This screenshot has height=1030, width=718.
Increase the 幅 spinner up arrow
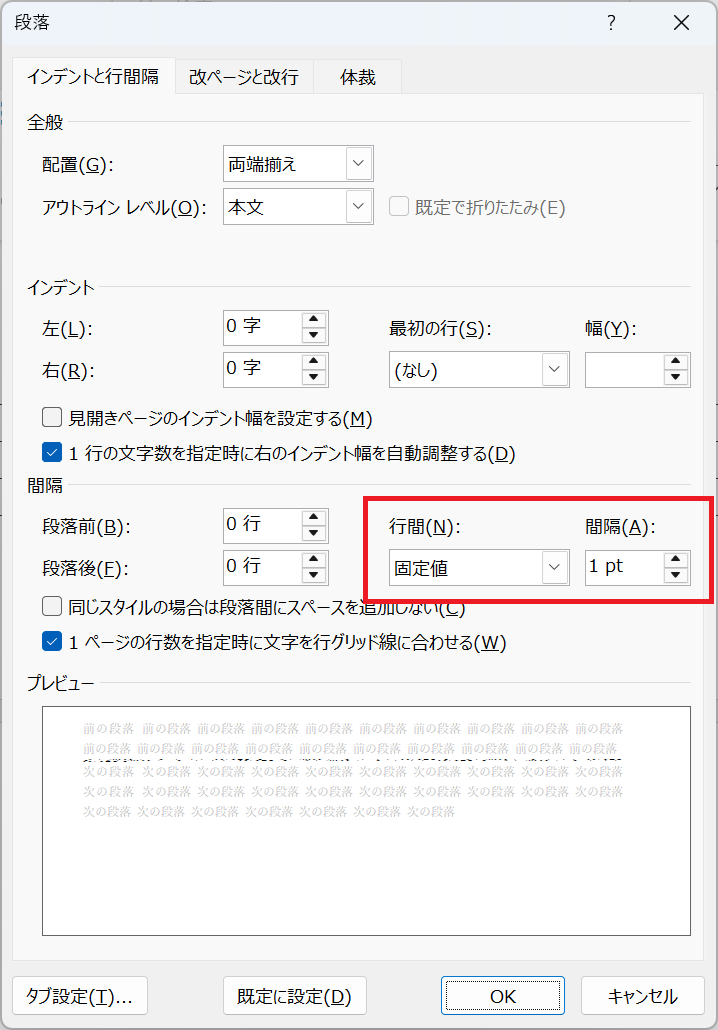point(676,362)
